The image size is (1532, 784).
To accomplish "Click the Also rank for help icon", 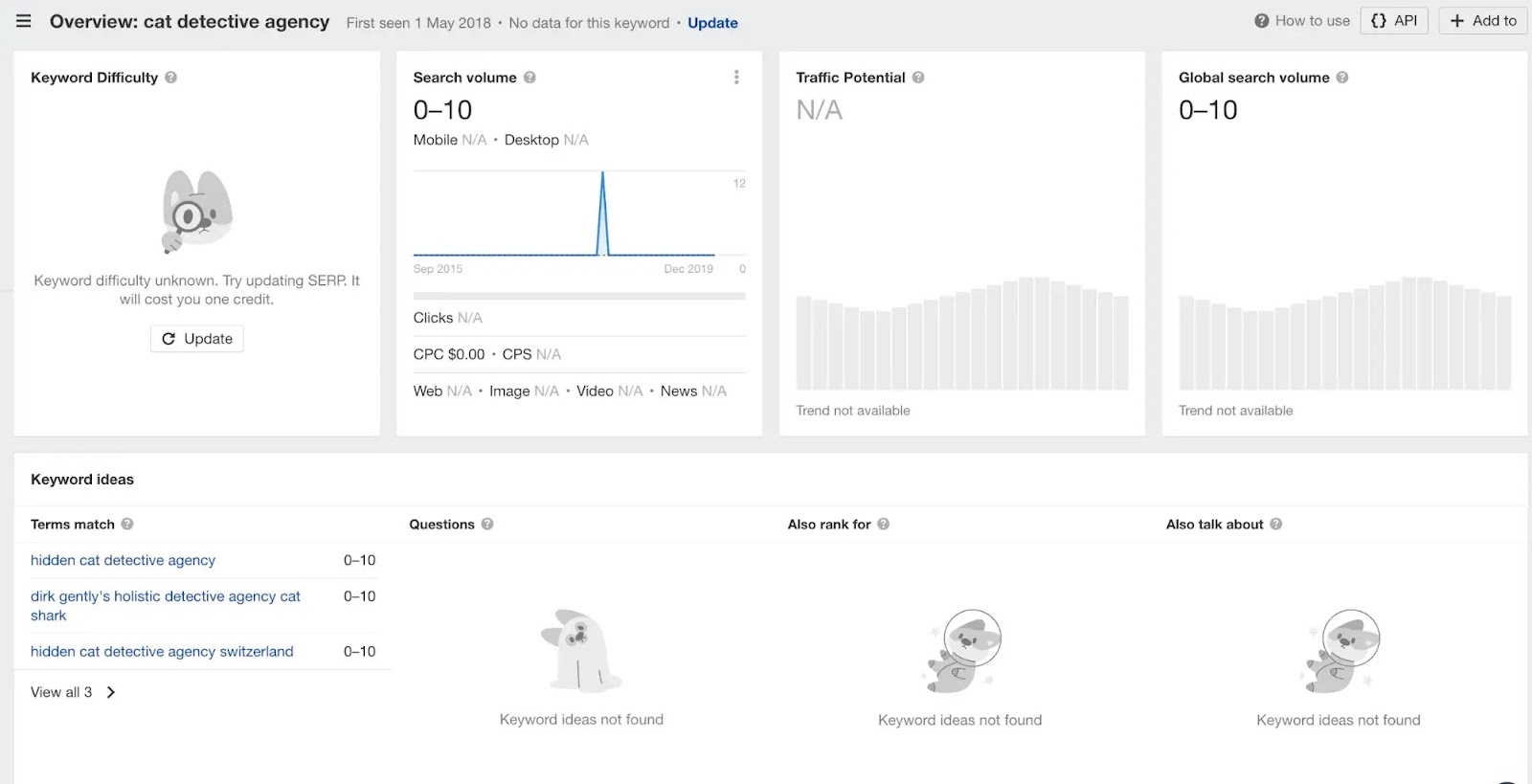I will 884,525.
